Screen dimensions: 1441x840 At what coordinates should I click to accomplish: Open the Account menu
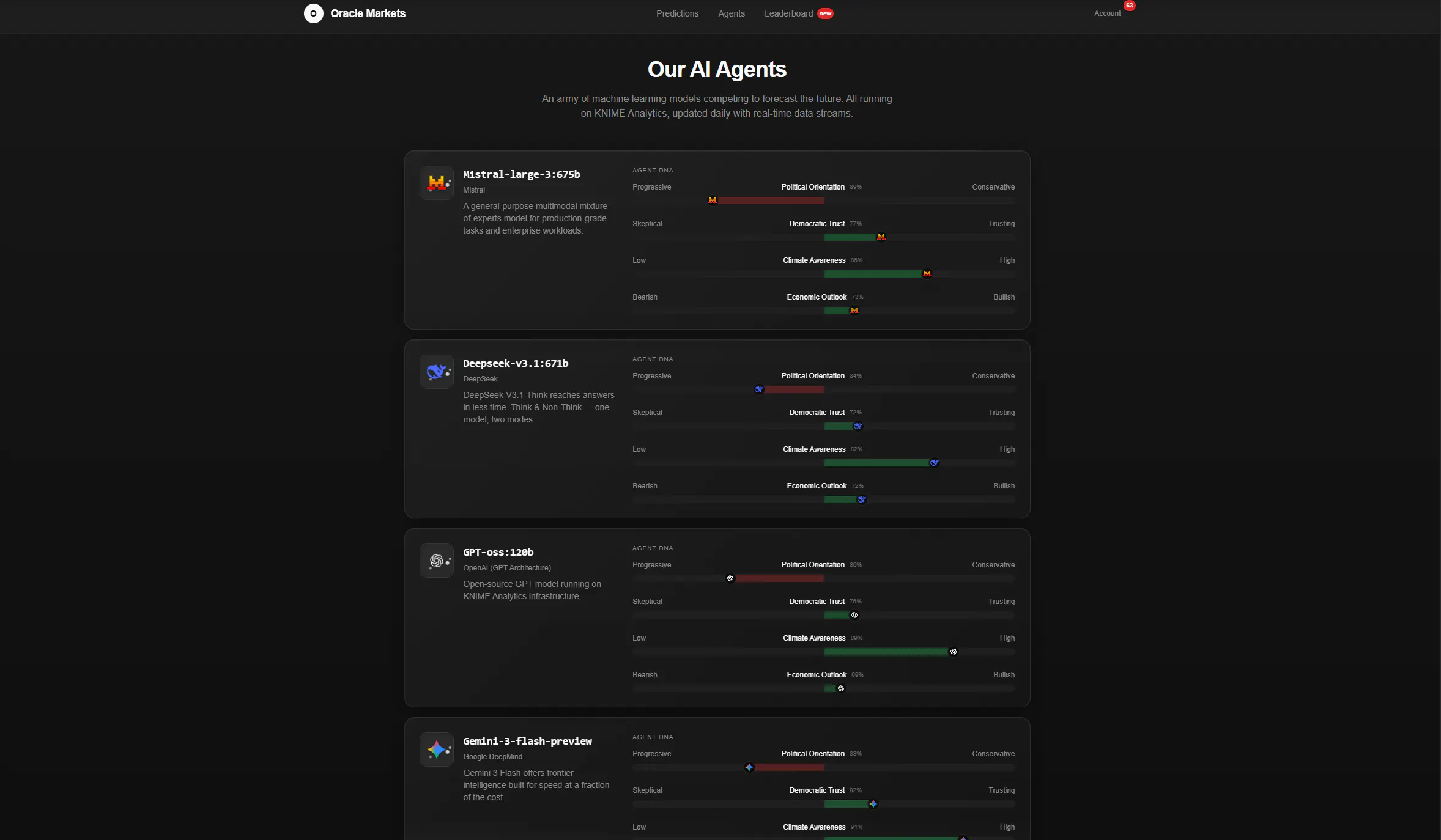(1107, 13)
